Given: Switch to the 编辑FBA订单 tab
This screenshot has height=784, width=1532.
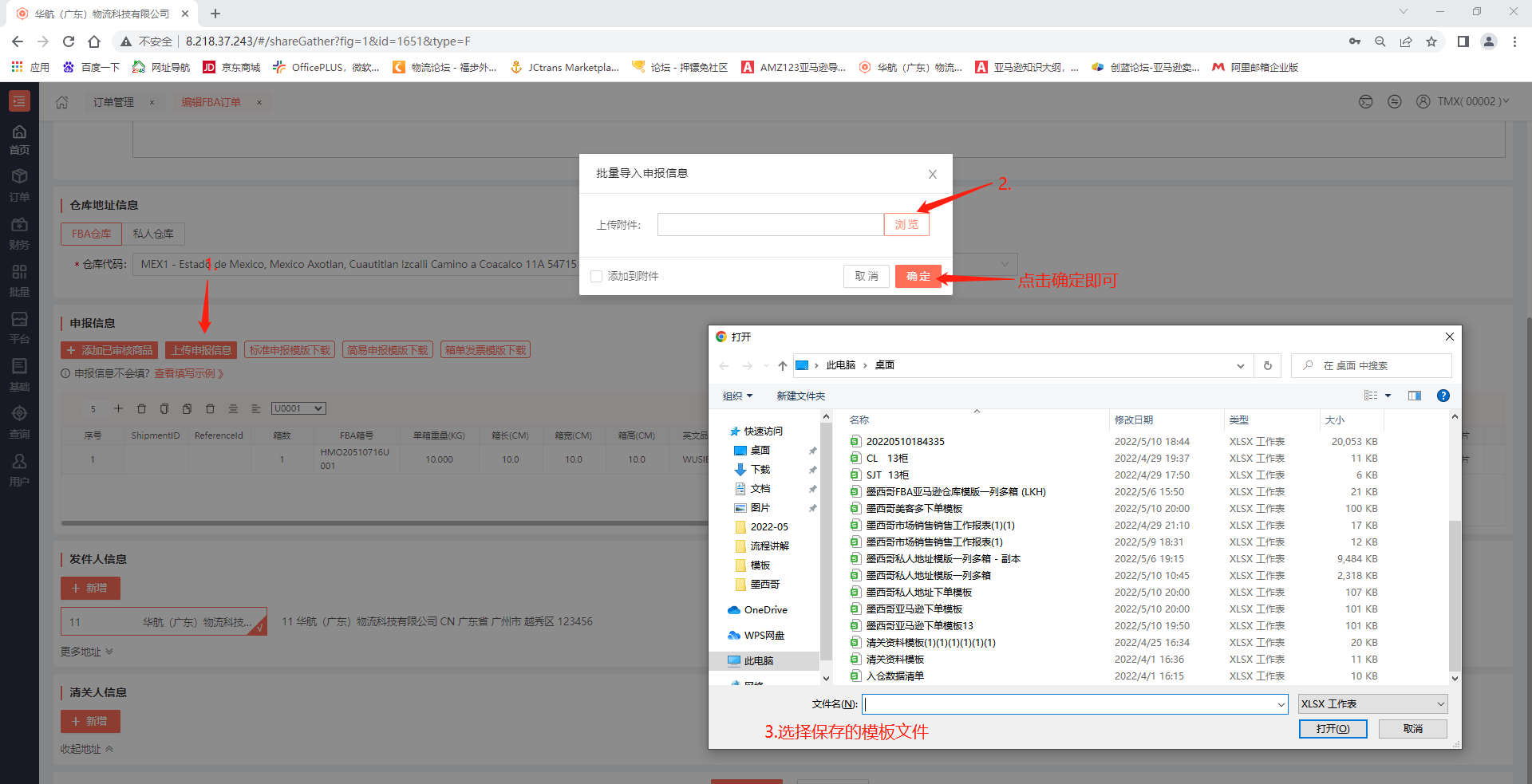Looking at the screenshot, I should pos(211,102).
